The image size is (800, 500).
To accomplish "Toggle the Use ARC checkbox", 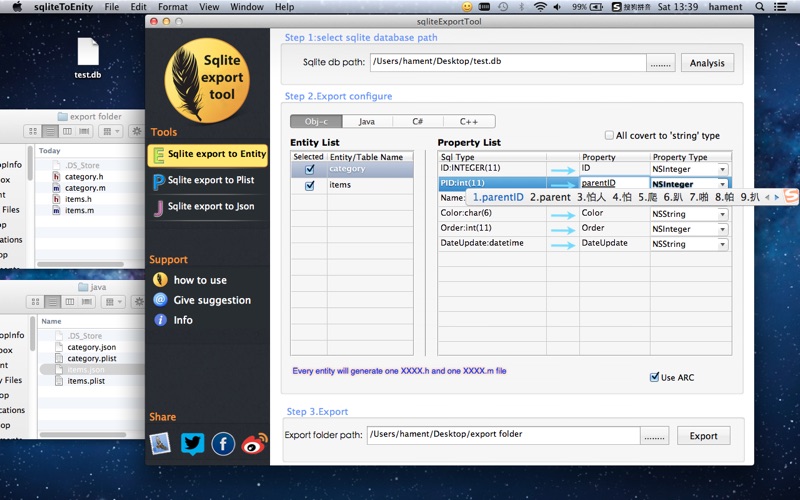I will tap(654, 377).
